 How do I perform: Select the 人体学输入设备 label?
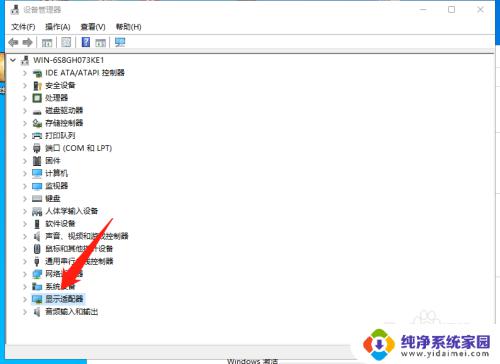tap(71, 211)
